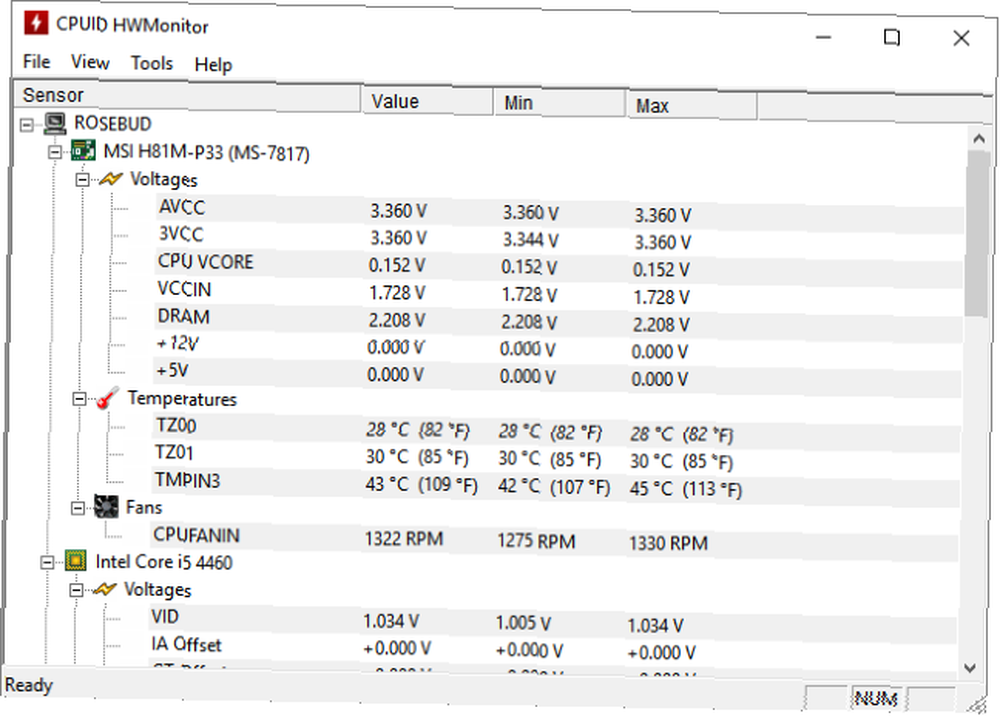Click the Min column header
Screen dimensions: 1000x716
click(560, 103)
